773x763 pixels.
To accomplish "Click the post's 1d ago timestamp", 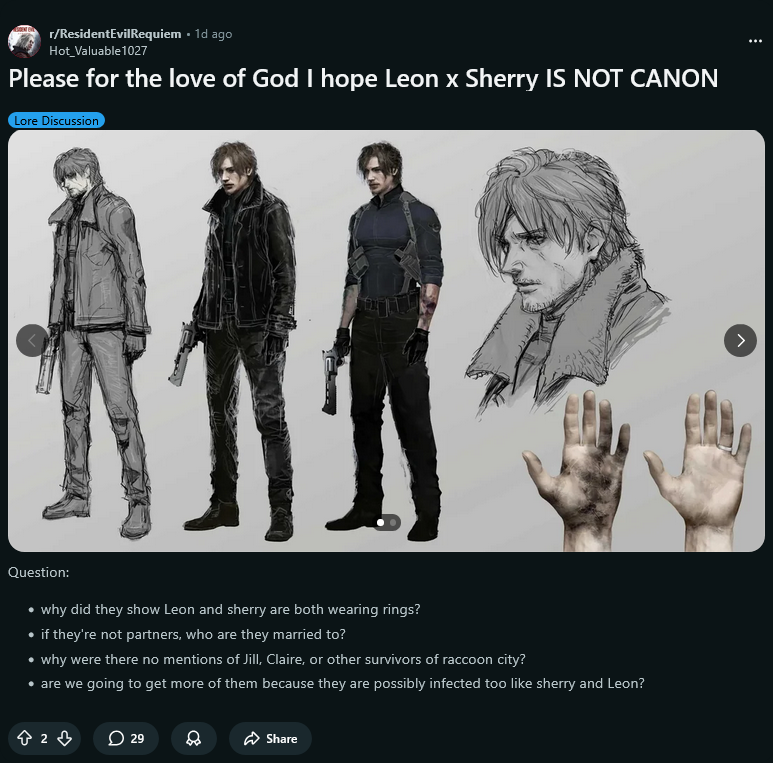I will coord(213,34).
